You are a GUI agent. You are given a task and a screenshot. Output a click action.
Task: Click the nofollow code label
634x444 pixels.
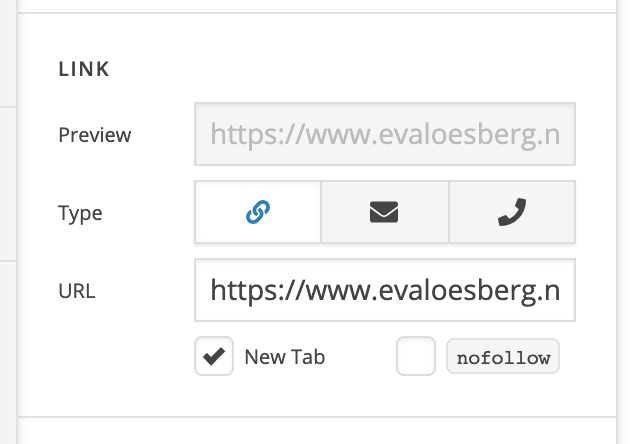point(503,357)
